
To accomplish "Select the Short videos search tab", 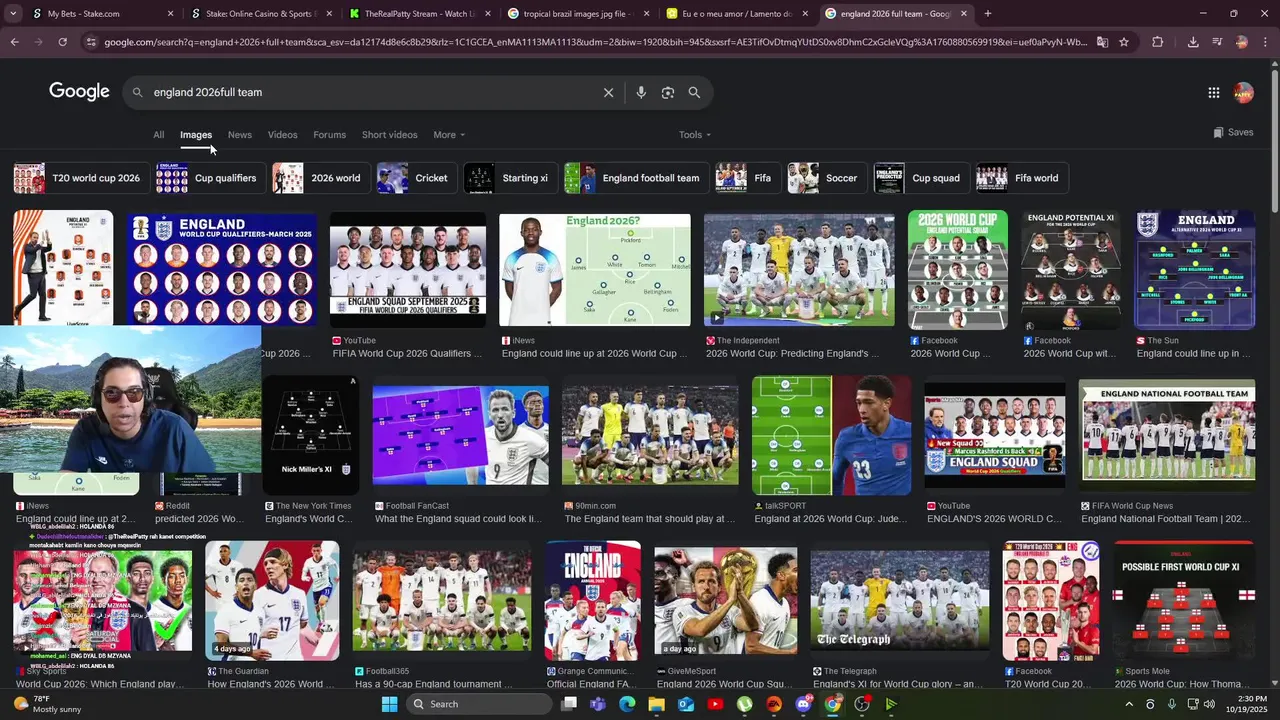I will [389, 135].
